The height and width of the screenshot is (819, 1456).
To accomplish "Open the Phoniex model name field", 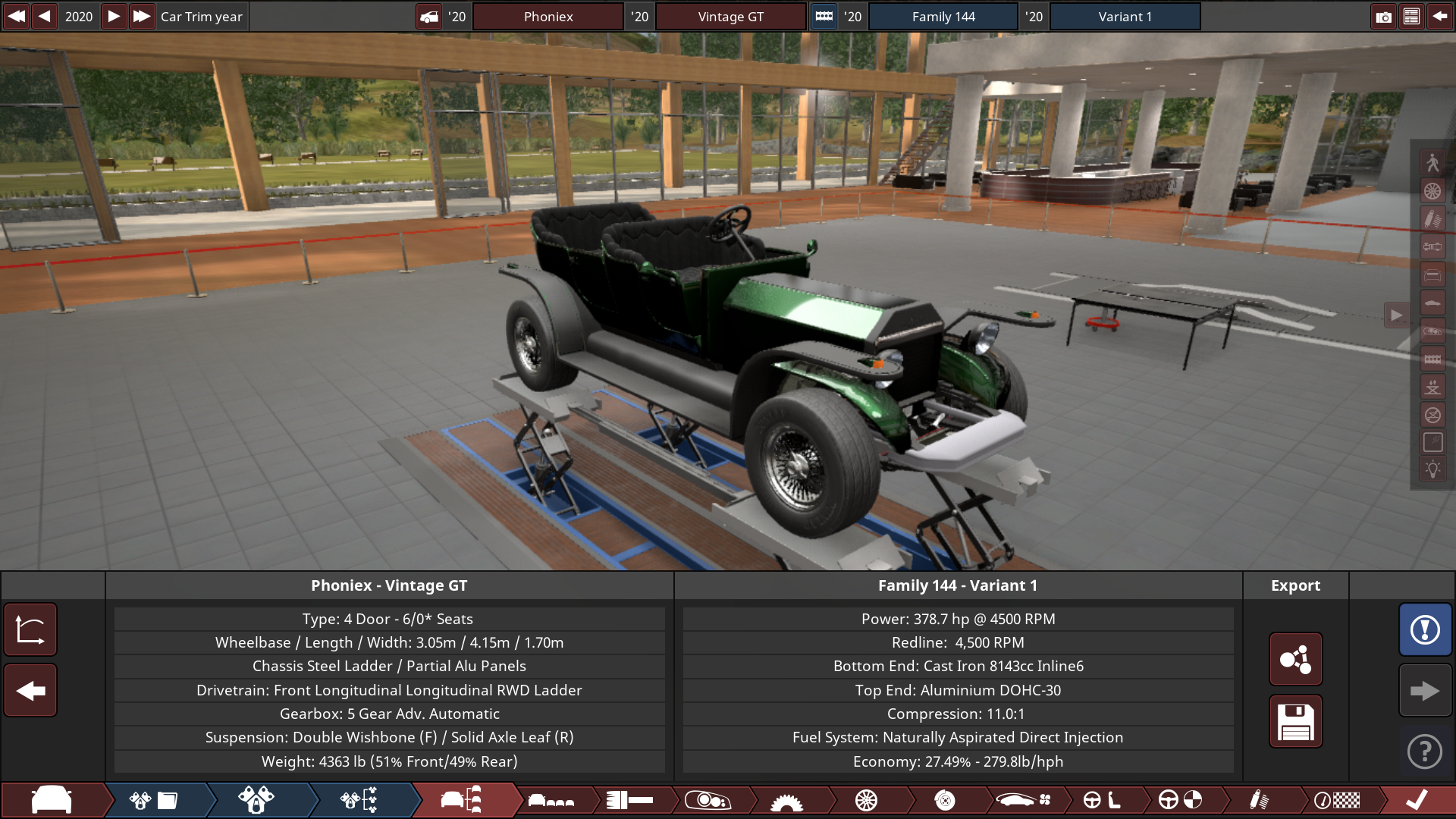I will click(548, 17).
